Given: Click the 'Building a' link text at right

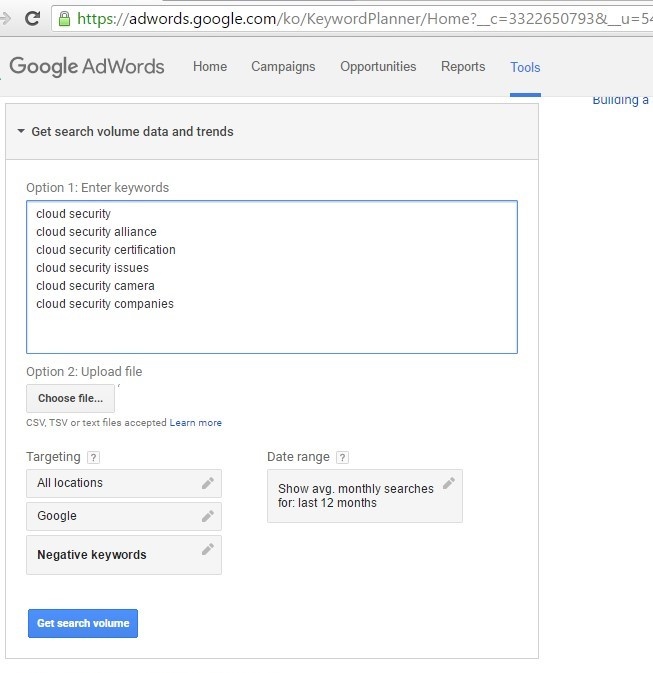Looking at the screenshot, I should click(620, 100).
